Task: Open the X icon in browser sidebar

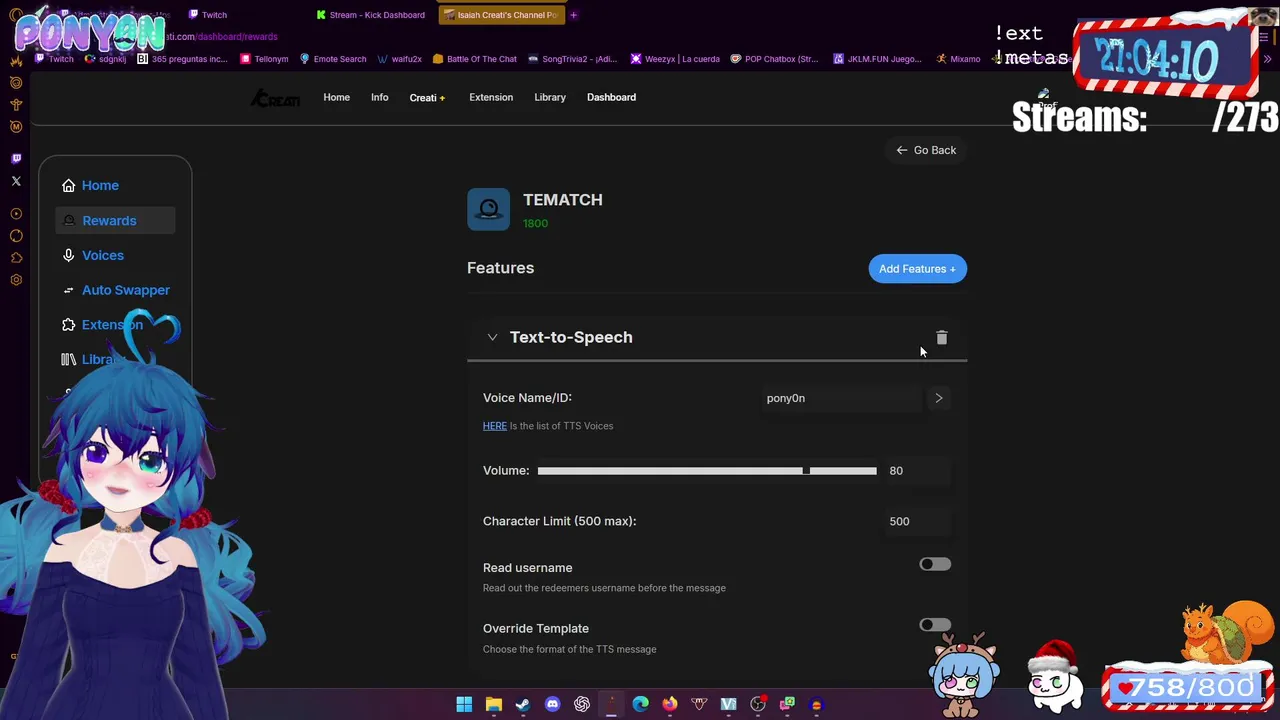Action: tap(16, 181)
